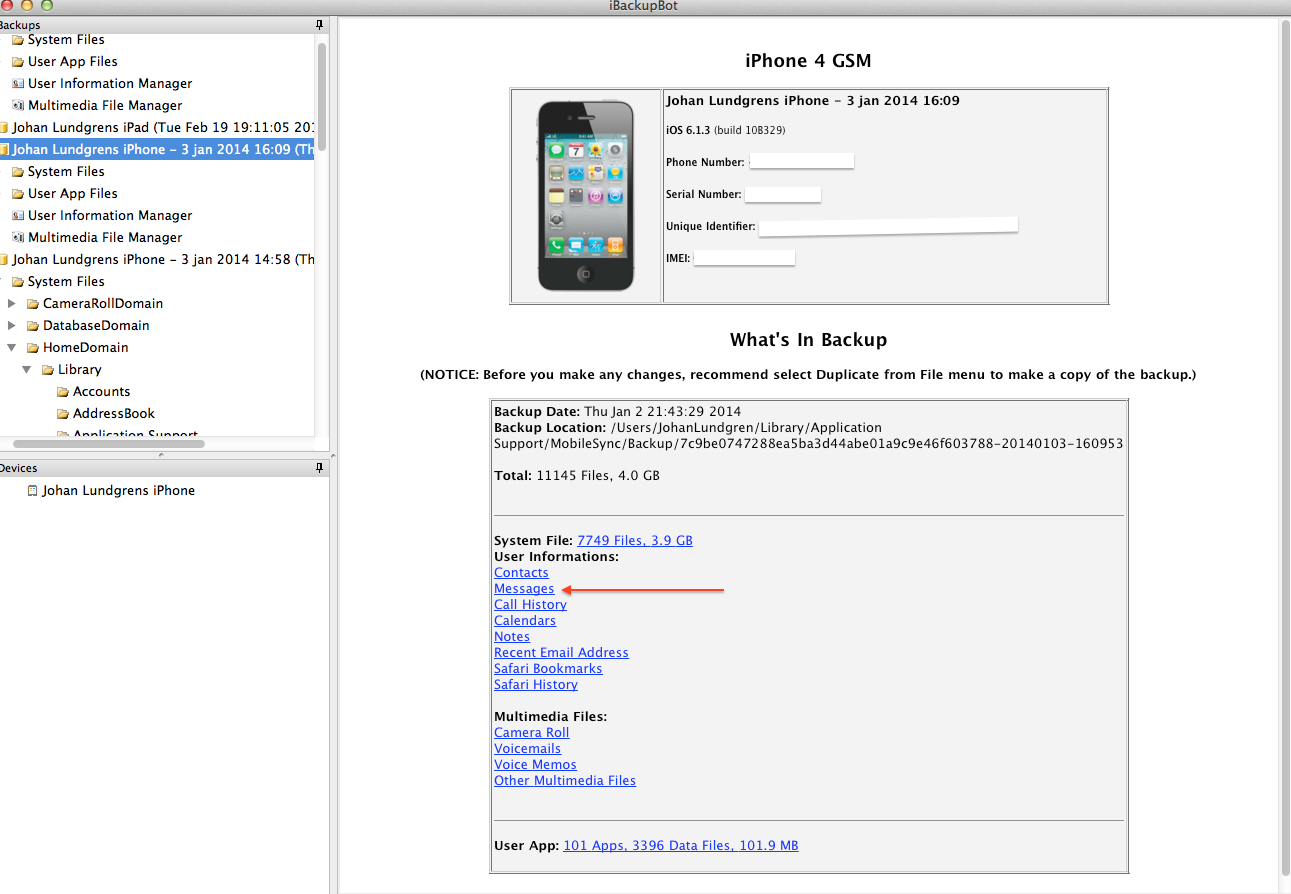
Task: Open the Safari History link
Action: [536, 684]
